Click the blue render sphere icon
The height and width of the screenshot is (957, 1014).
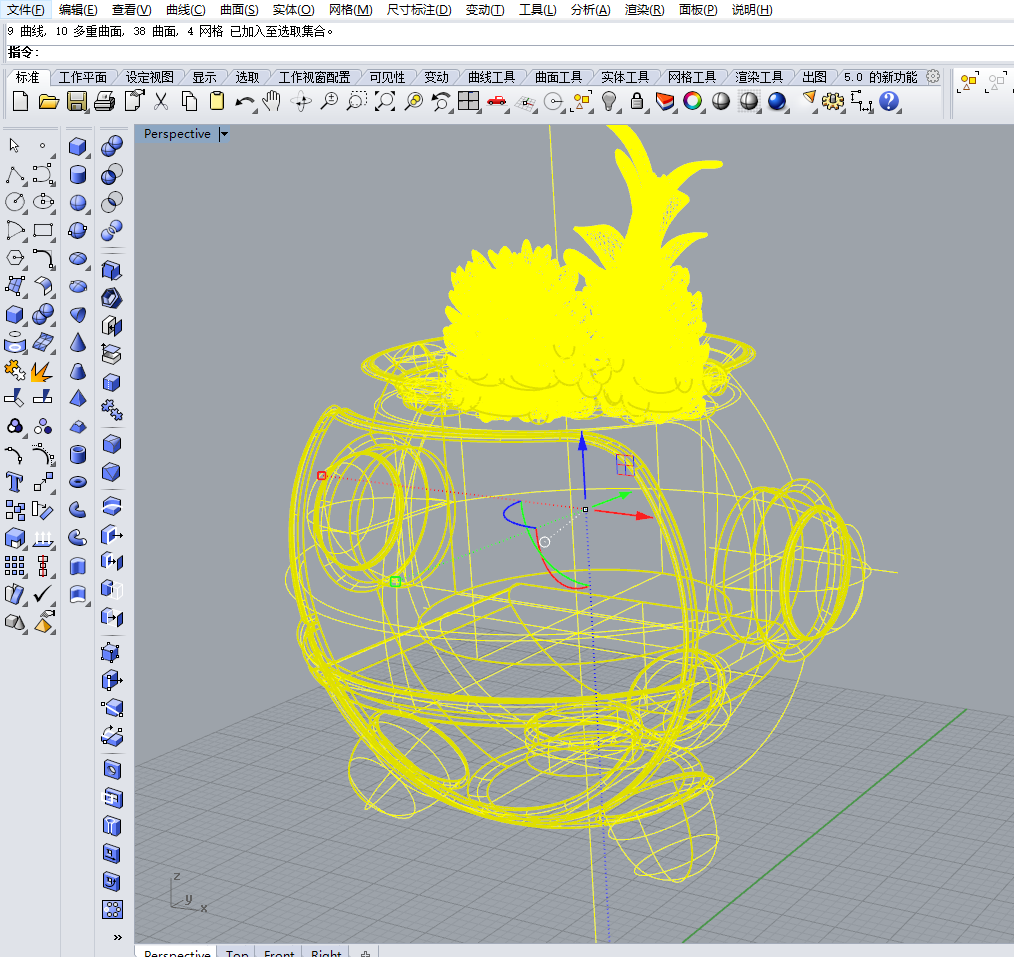777,102
